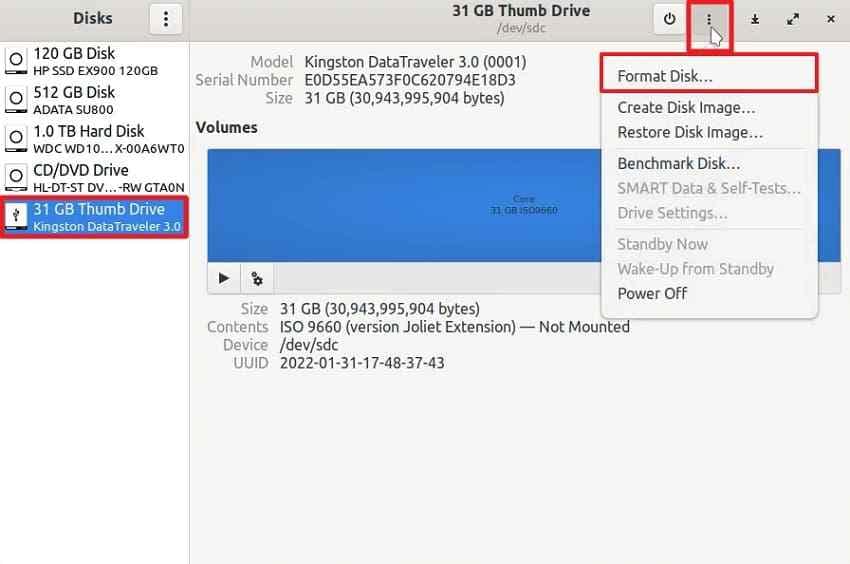Viewport: 850px width, 564px height.
Task: Select ADATA SU800 disk label
Action: point(73,110)
